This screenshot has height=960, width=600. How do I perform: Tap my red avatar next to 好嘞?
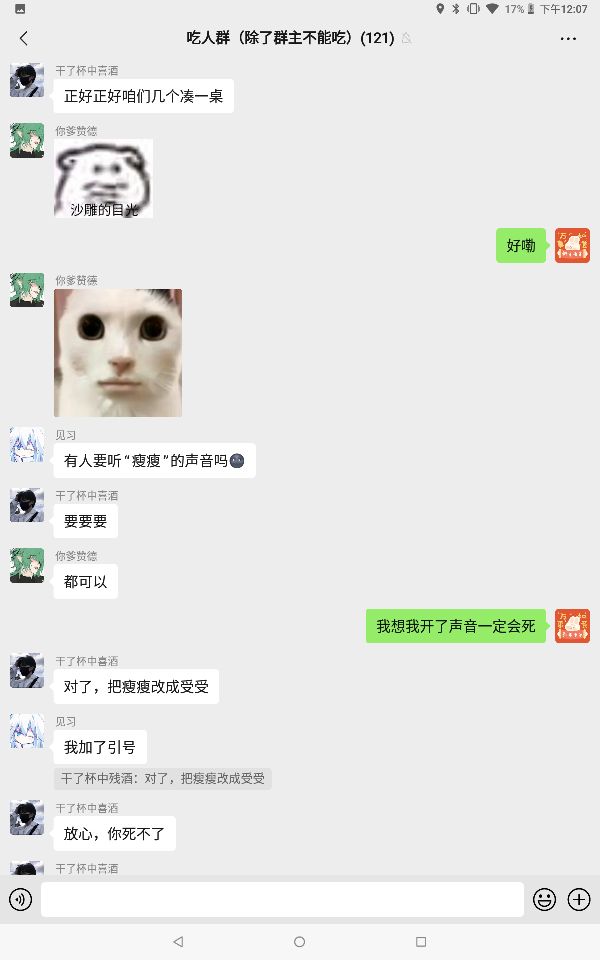[x=572, y=246]
